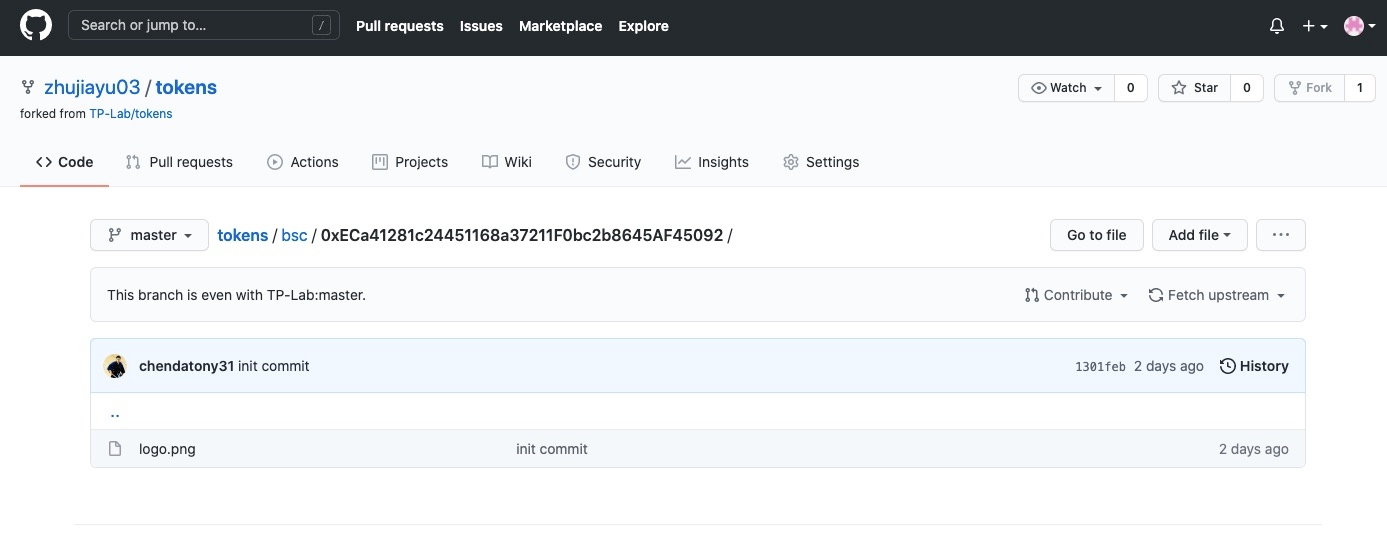
Task: Open the three-dots more options button
Action: point(1280,235)
